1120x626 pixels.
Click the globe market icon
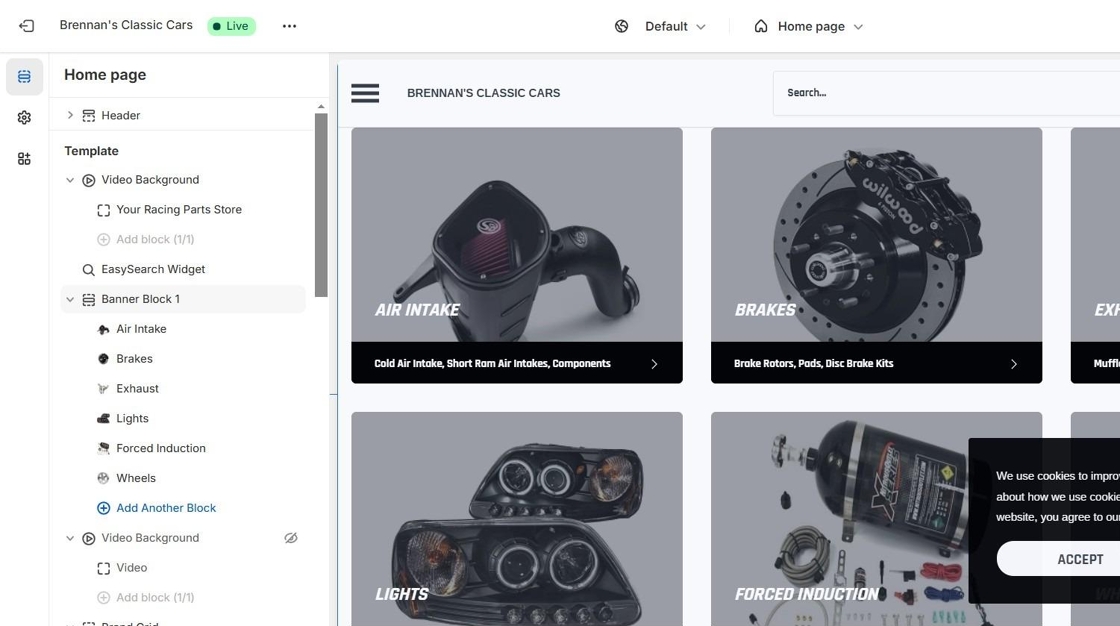[621, 26]
